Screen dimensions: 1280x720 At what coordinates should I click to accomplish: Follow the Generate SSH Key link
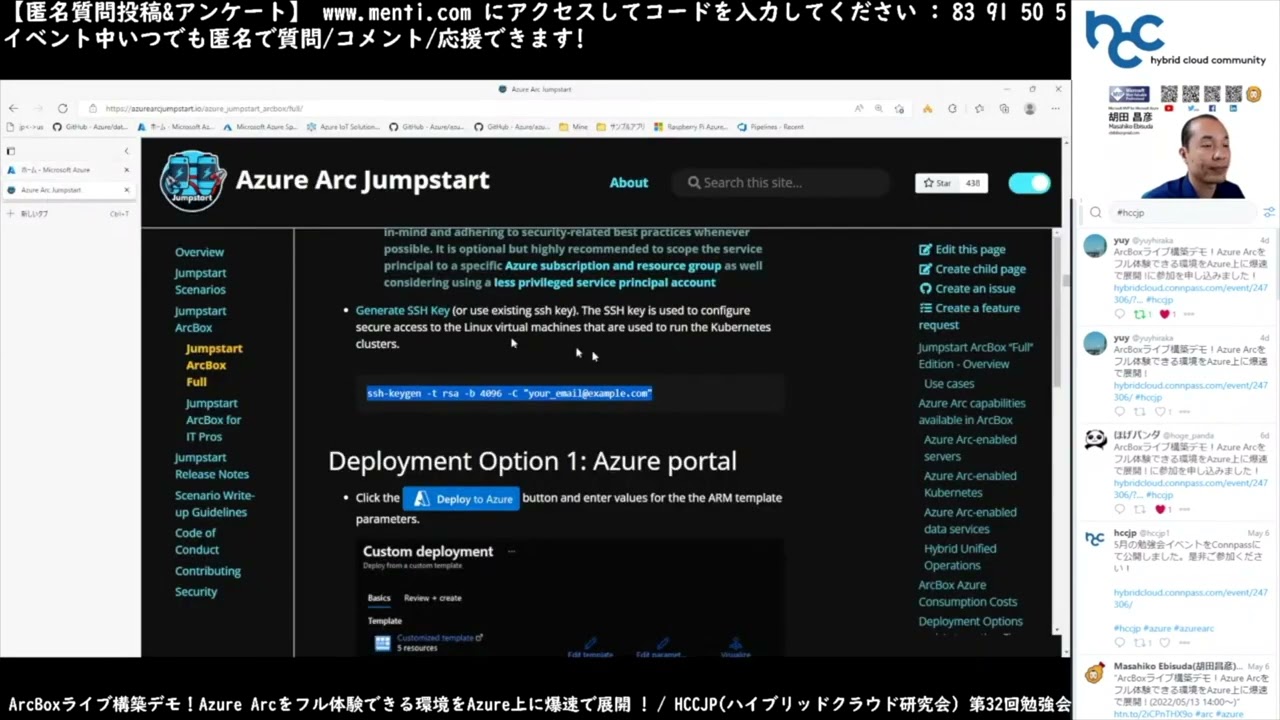tap(403, 310)
